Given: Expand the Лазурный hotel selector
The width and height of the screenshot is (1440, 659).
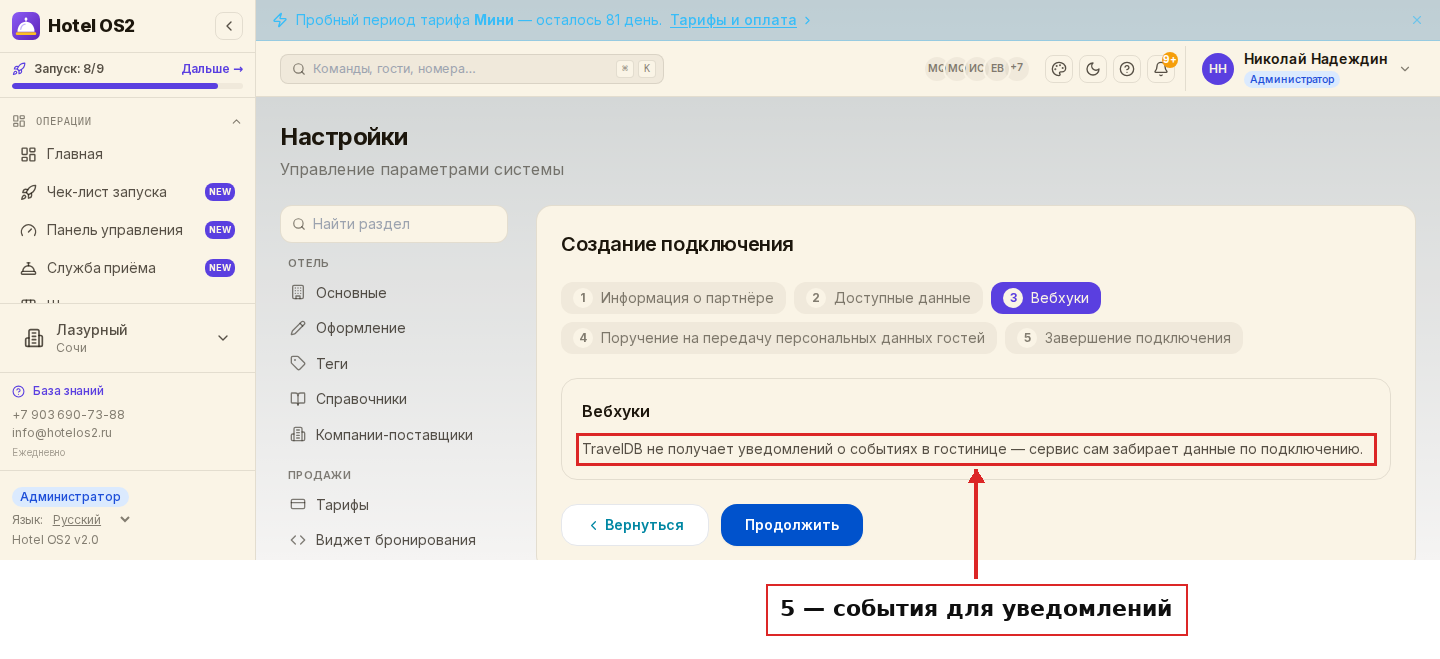Looking at the screenshot, I should [x=127, y=338].
